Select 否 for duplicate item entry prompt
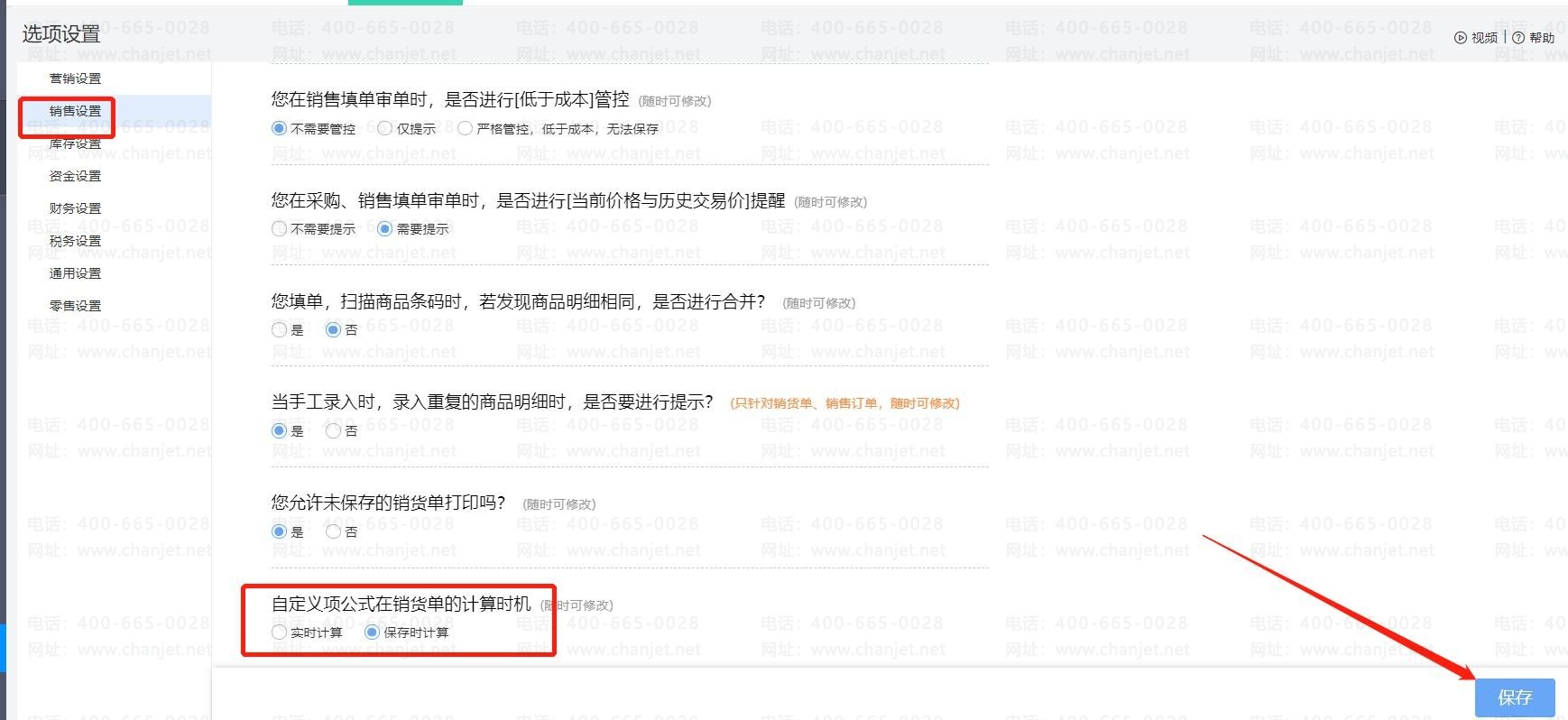 click(333, 431)
